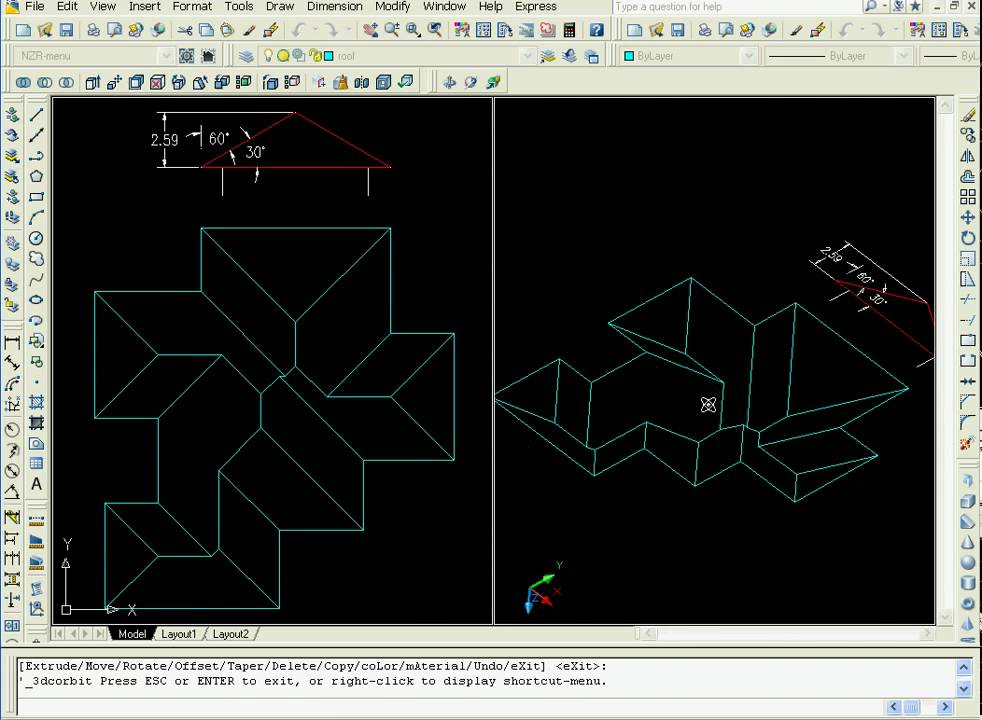Open the File menu

click(34, 6)
